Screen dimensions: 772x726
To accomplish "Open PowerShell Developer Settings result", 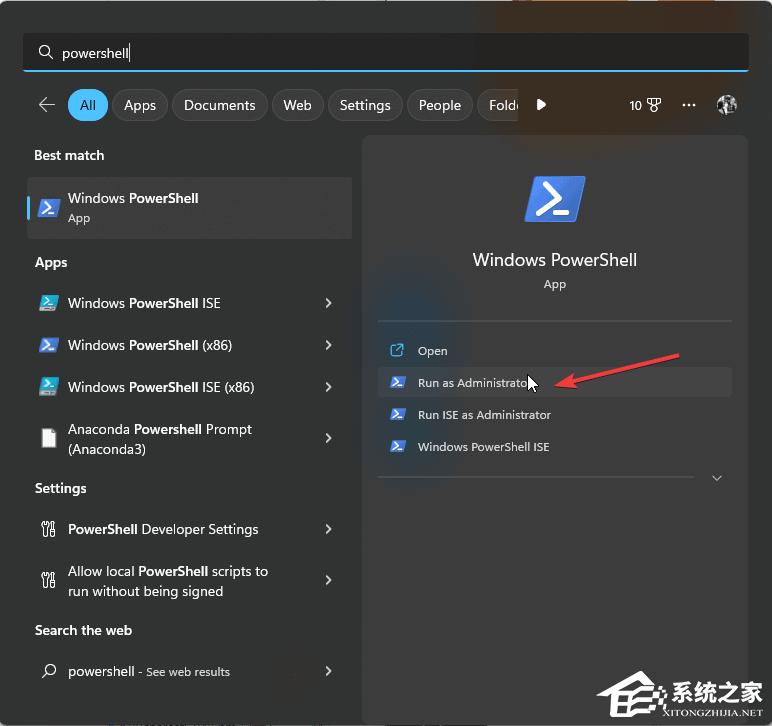I will click(x=190, y=529).
